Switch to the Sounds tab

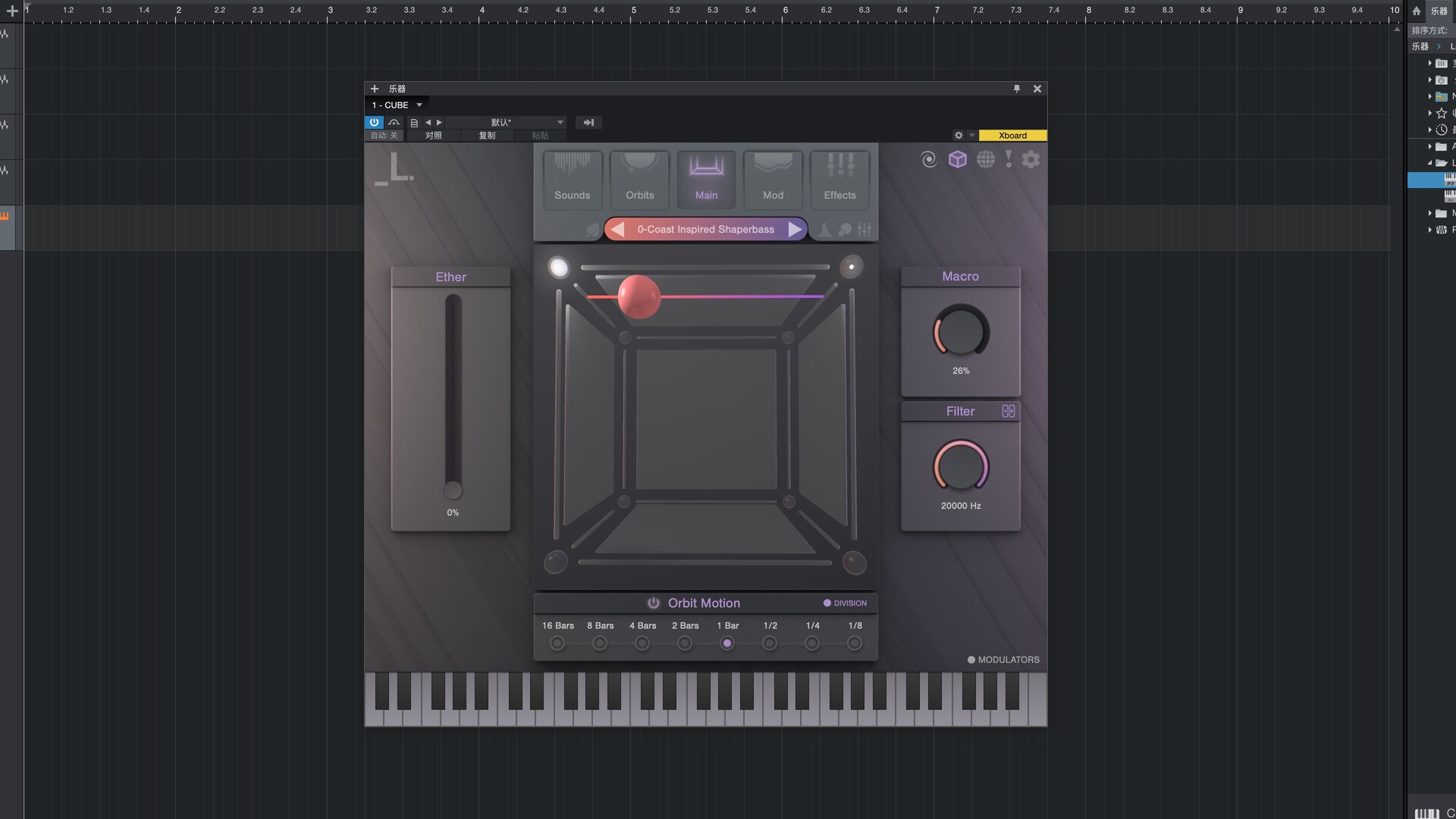coord(572,180)
